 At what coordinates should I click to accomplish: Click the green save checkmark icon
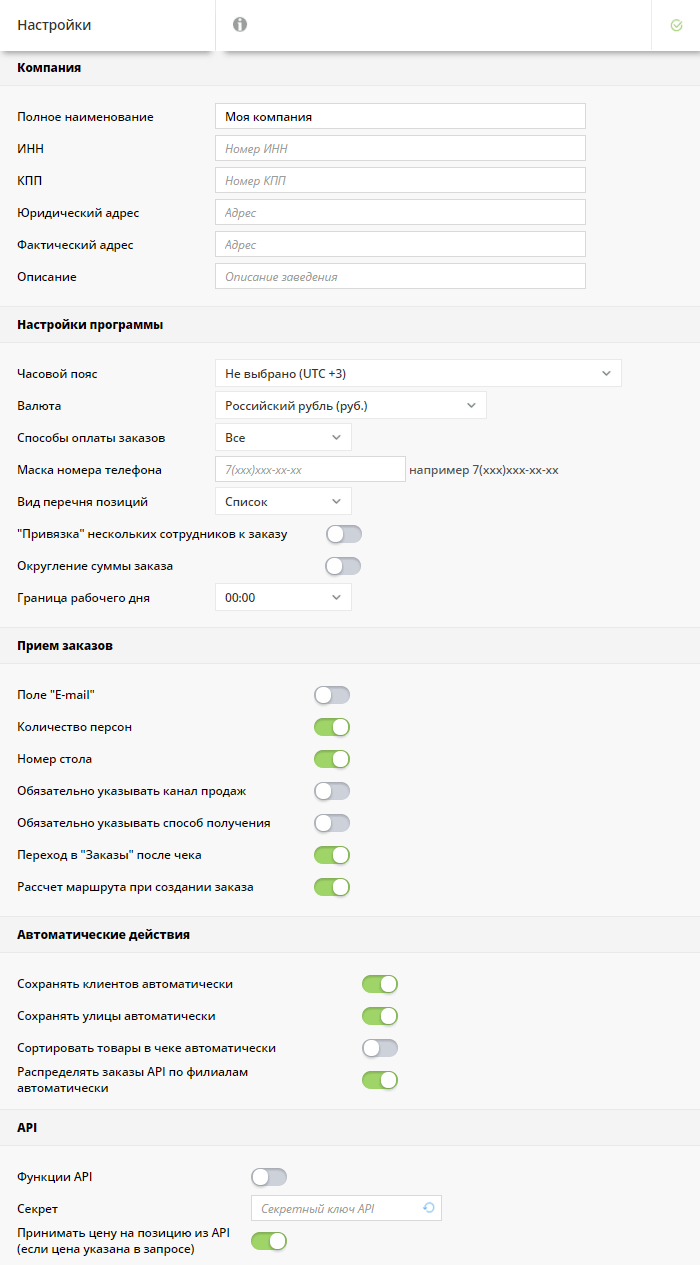point(676,25)
